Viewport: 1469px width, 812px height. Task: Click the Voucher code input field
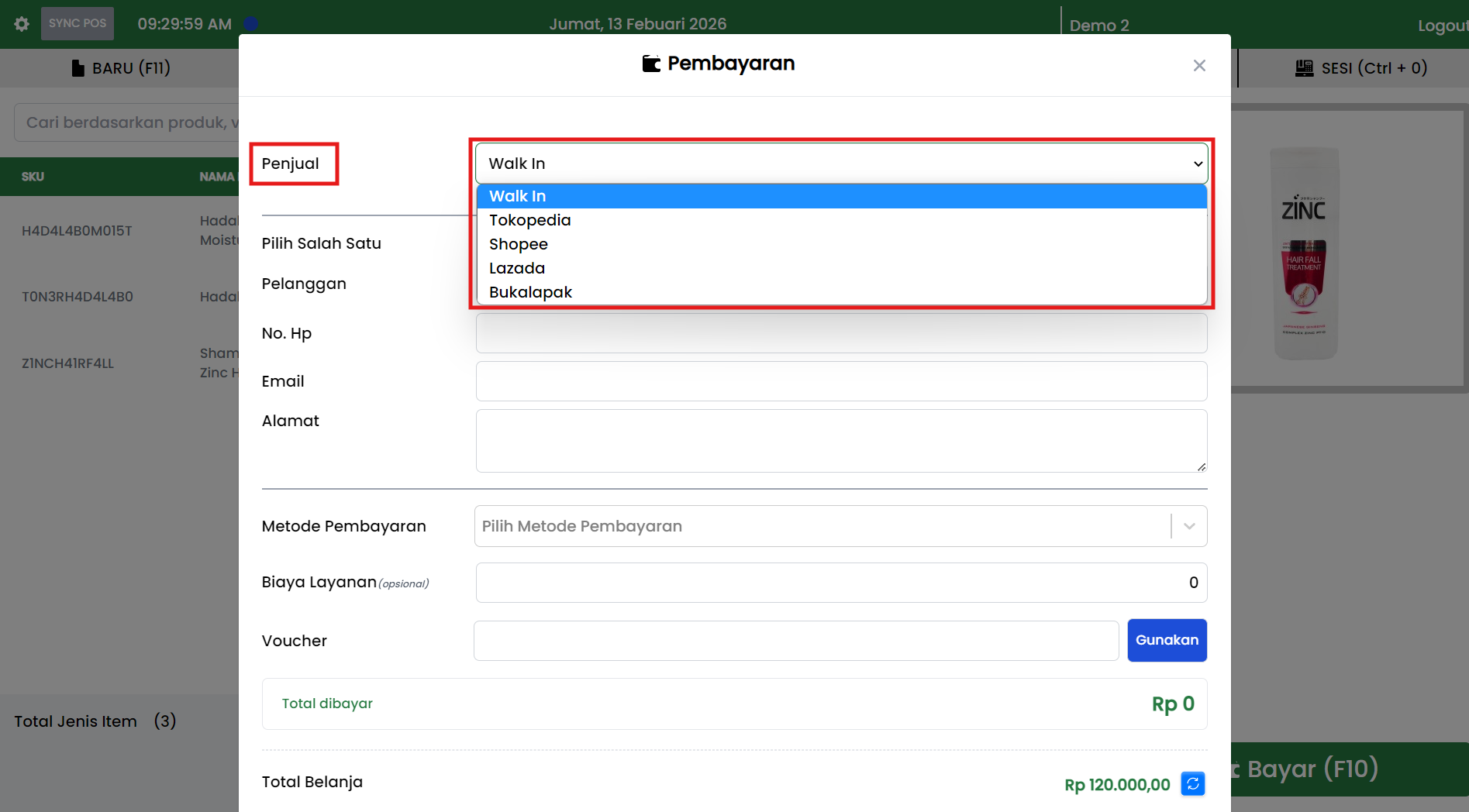coord(795,641)
